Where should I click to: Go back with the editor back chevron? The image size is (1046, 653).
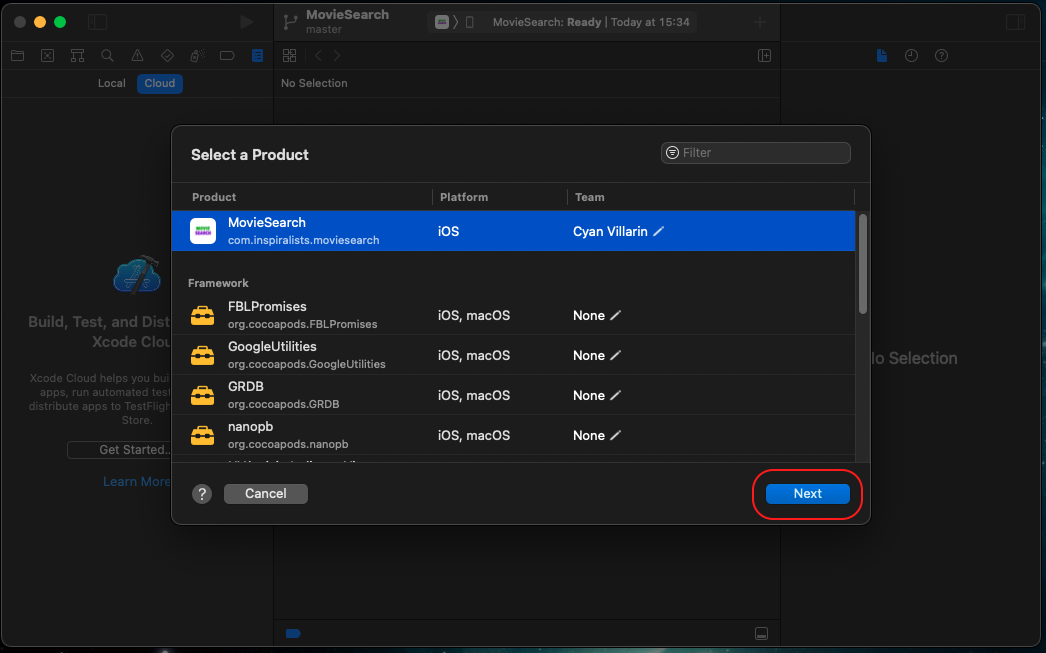(318, 55)
